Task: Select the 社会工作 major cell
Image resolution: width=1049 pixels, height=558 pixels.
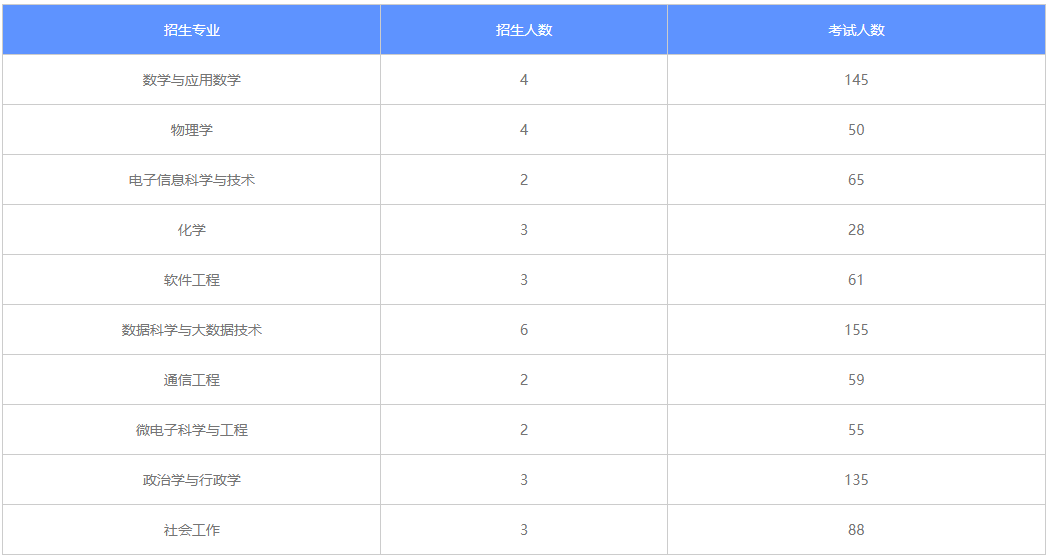Action: (191, 529)
